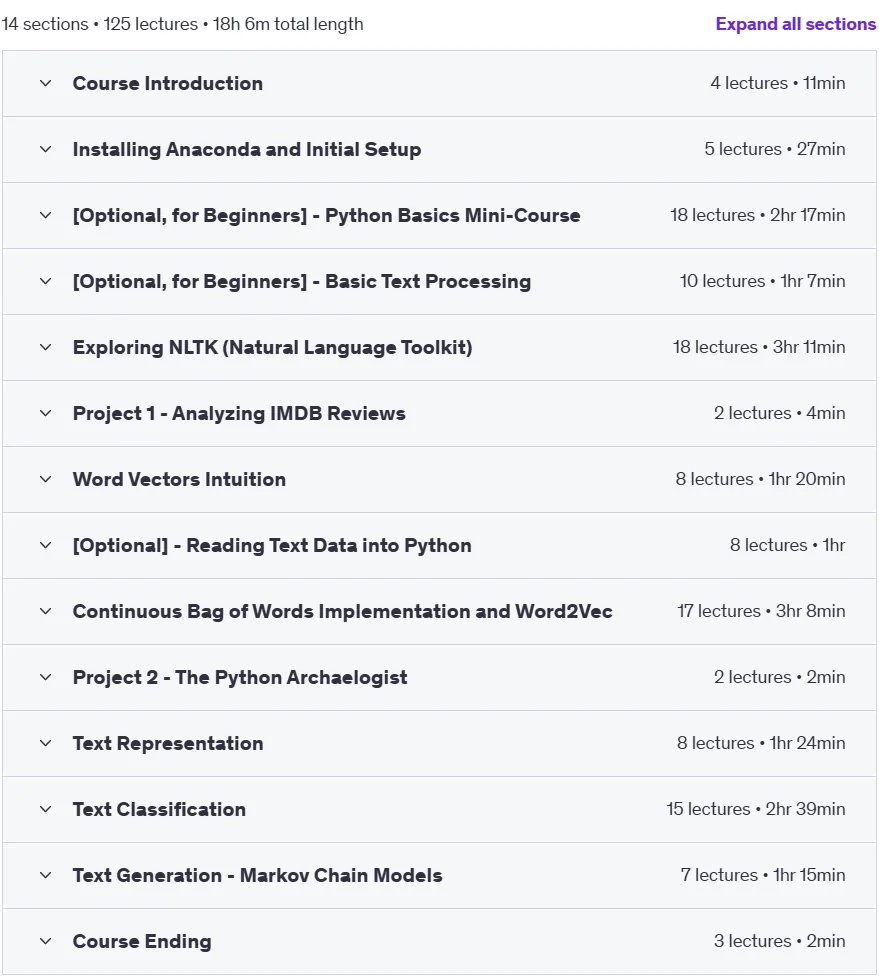Viewport: 879px width, 977px height.
Task: Click Project 2 Python Archaelogist chevron
Action: tap(45, 678)
